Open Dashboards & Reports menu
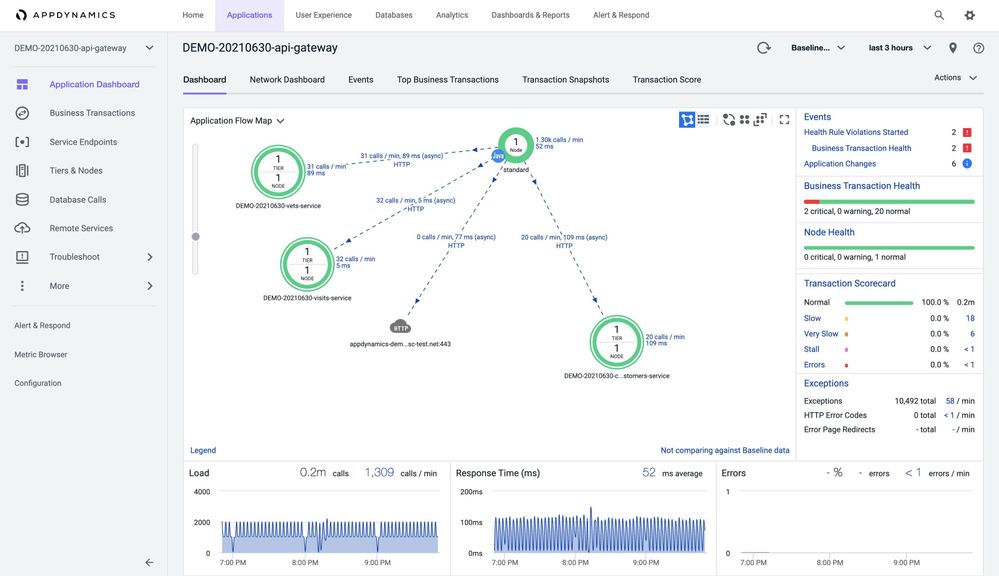 530,15
